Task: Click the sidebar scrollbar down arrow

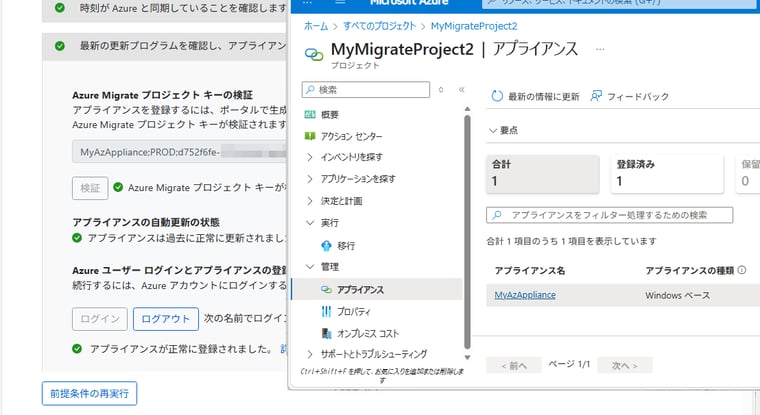Action: coord(467,357)
